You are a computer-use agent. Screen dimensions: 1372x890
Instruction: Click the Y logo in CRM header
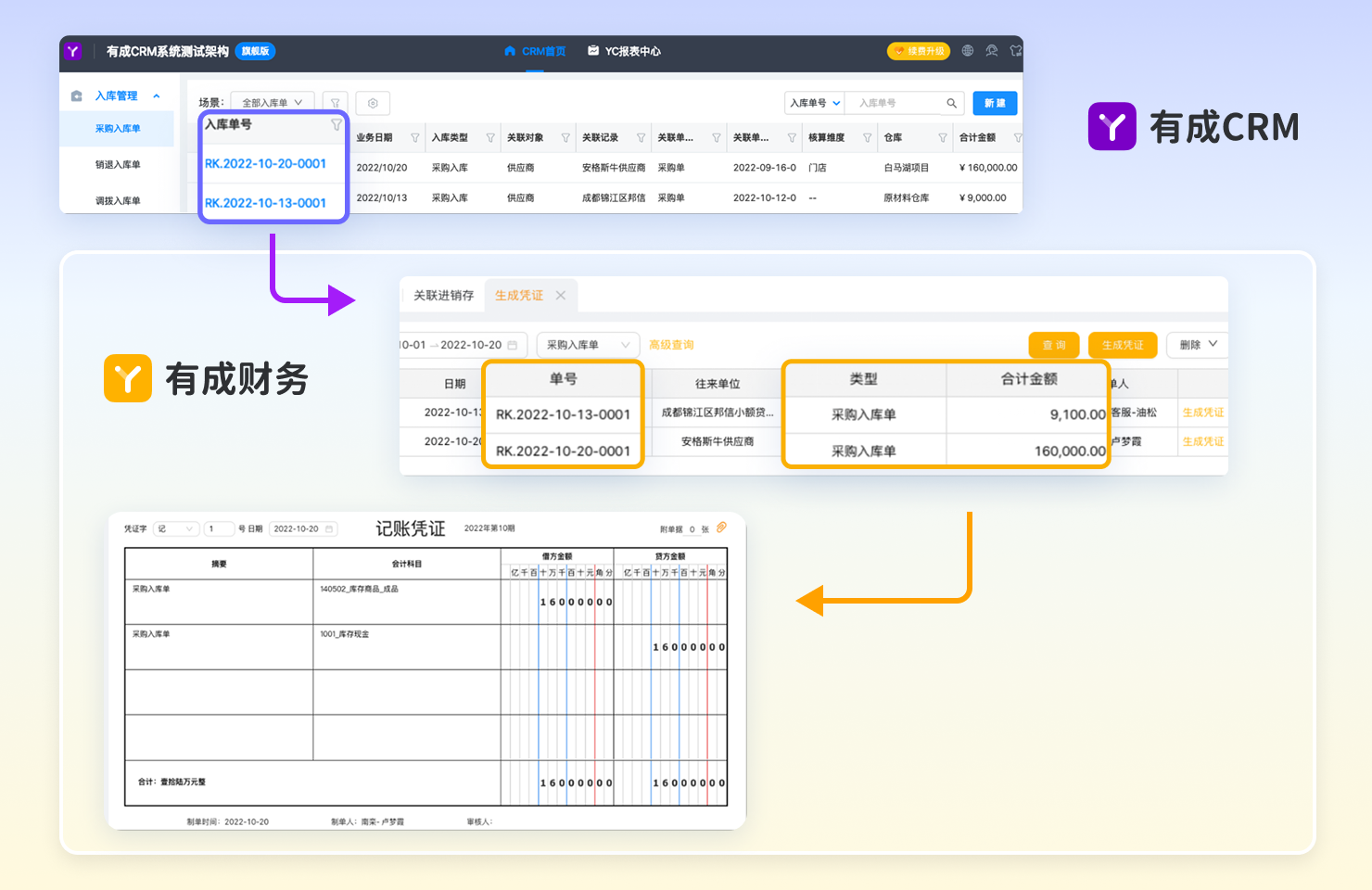(x=73, y=52)
